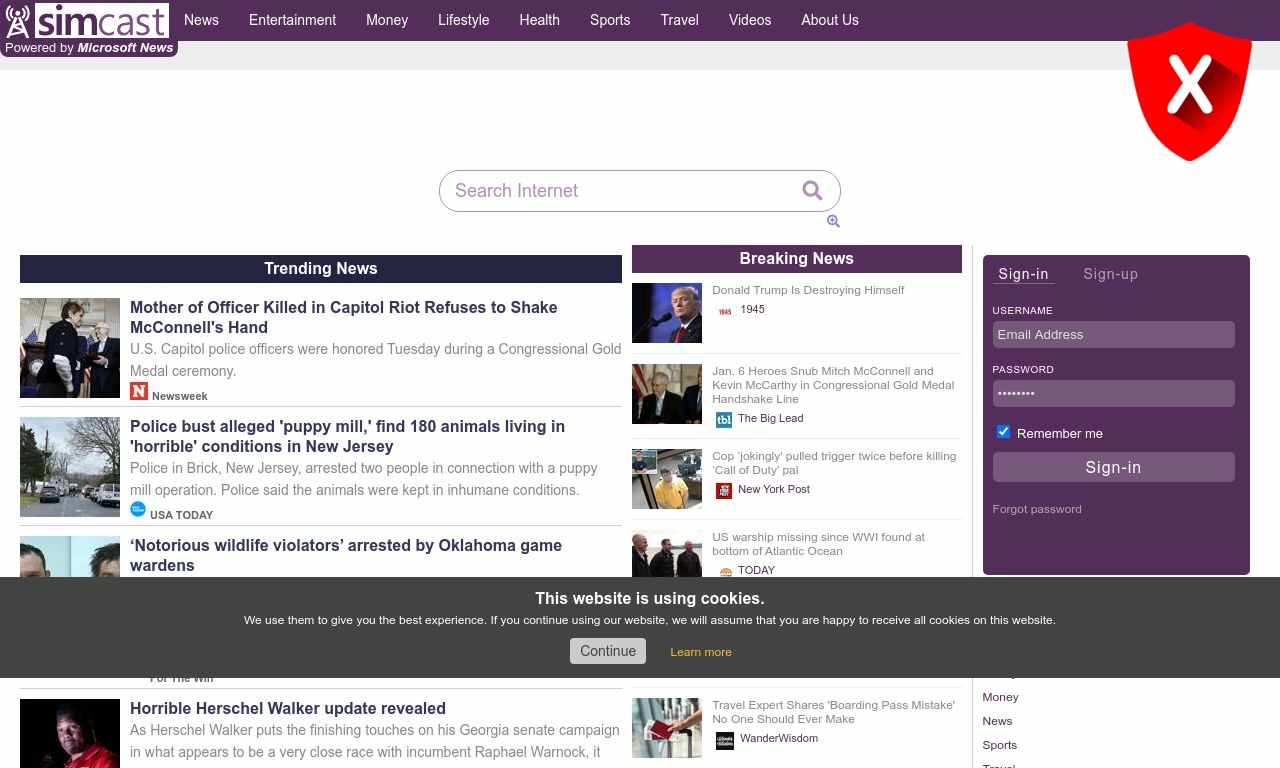Click the 1945 source icon
The width and height of the screenshot is (1280, 768).
coord(724,311)
